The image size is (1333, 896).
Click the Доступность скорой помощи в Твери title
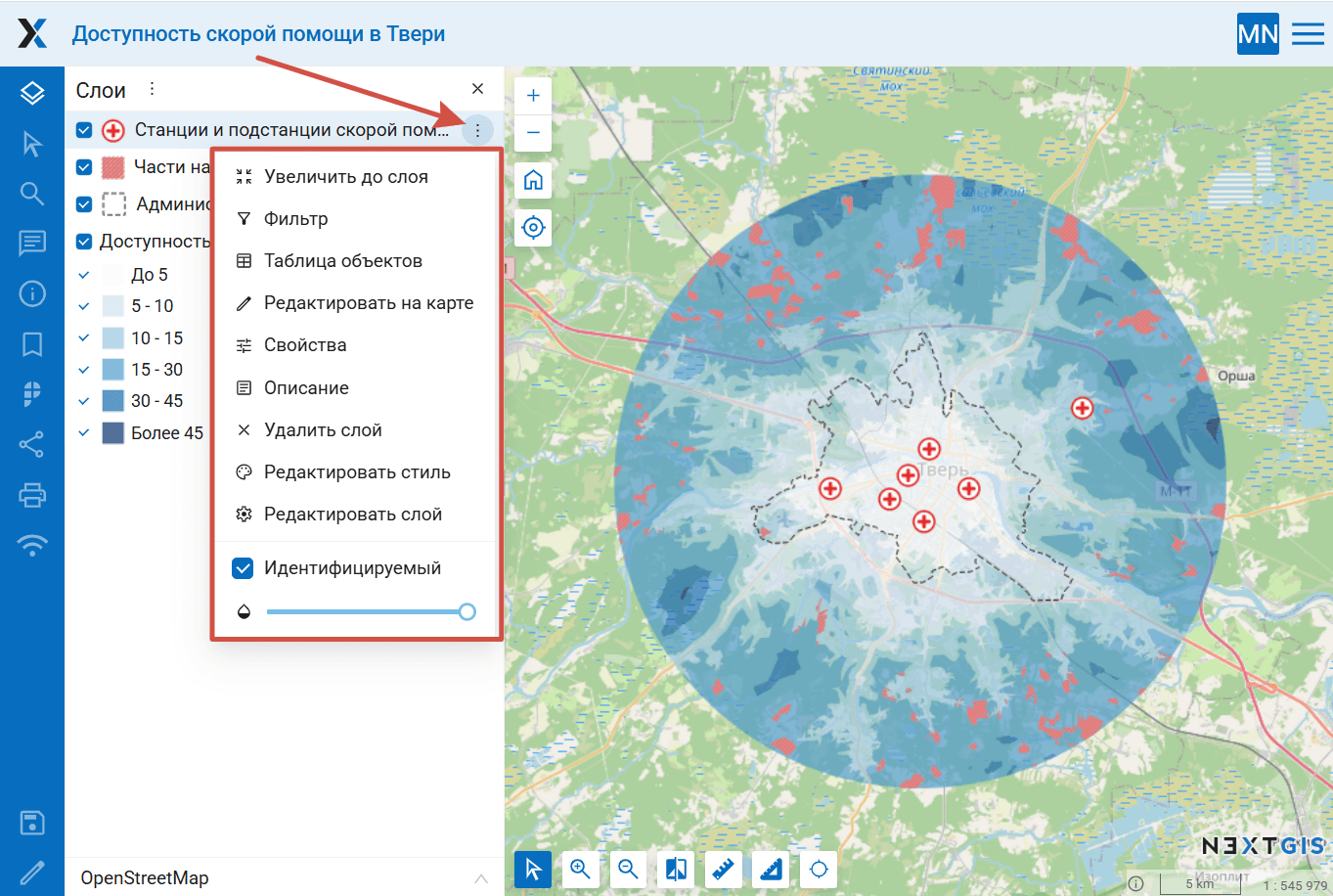(258, 34)
